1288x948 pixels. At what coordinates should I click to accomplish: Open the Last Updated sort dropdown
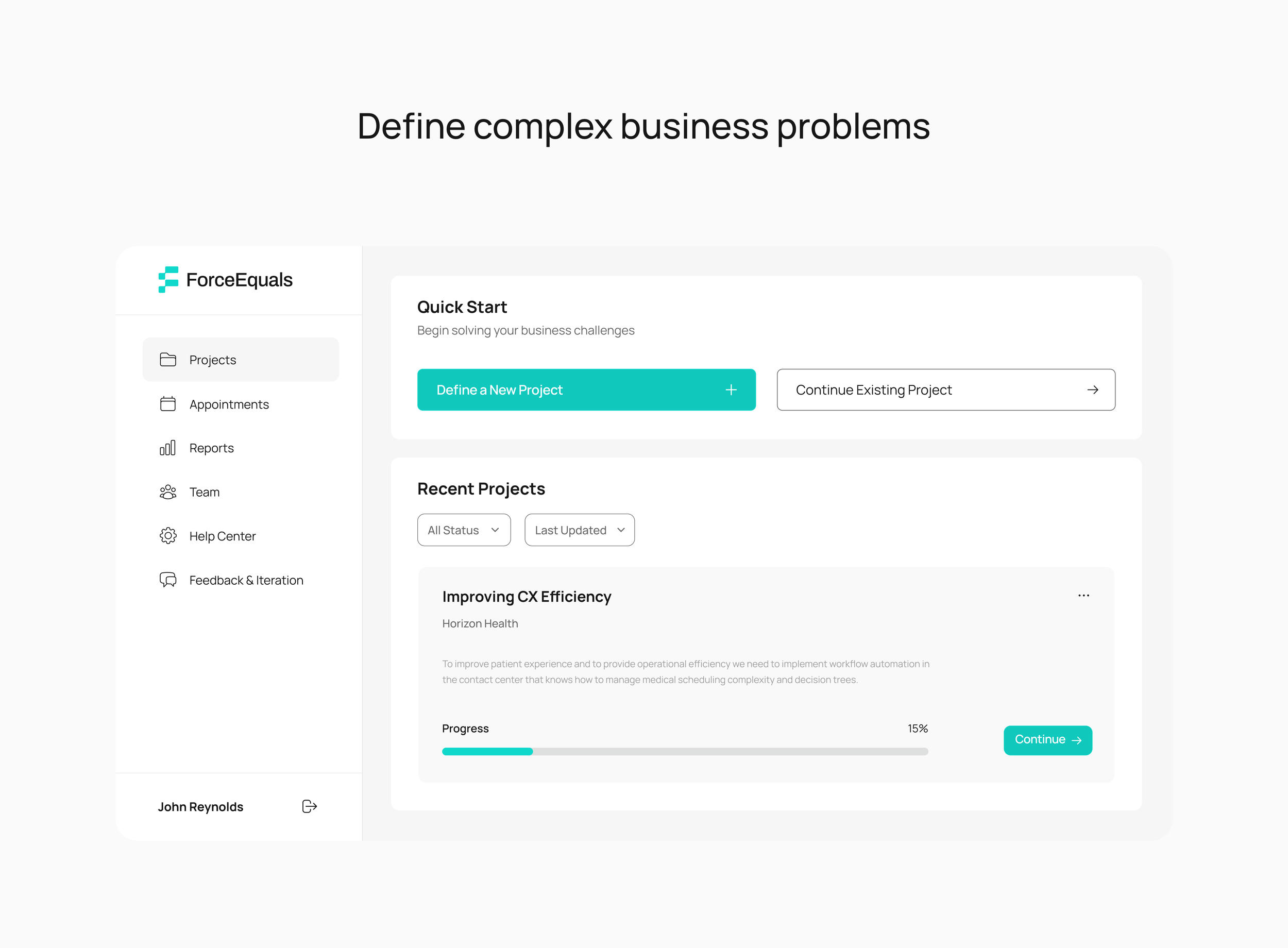579,530
